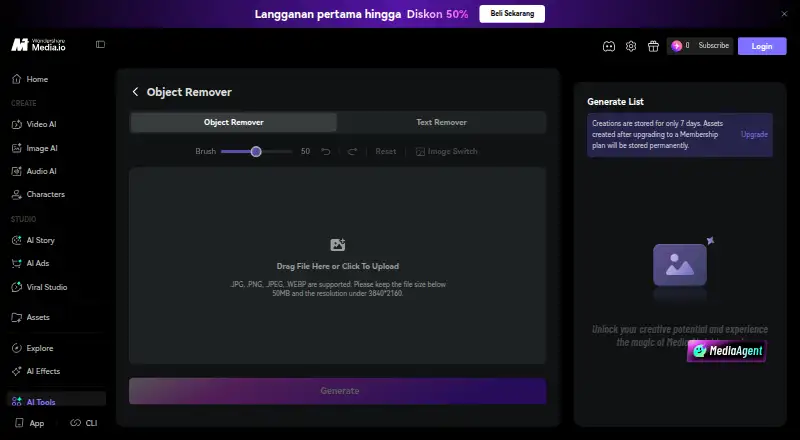Click the upload drop area

pos(337,265)
